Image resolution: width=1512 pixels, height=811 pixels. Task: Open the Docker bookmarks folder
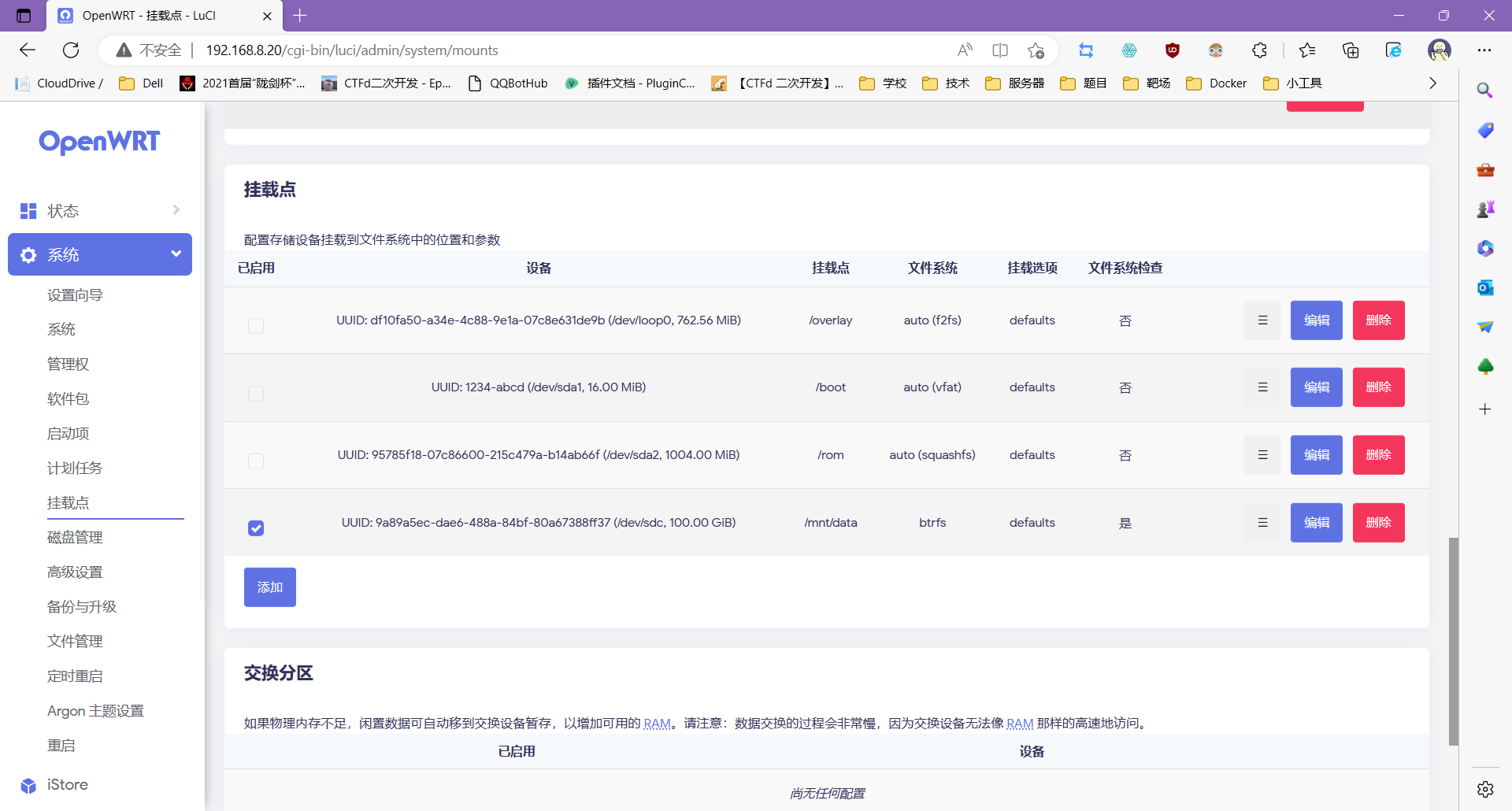pyautogui.click(x=1216, y=83)
